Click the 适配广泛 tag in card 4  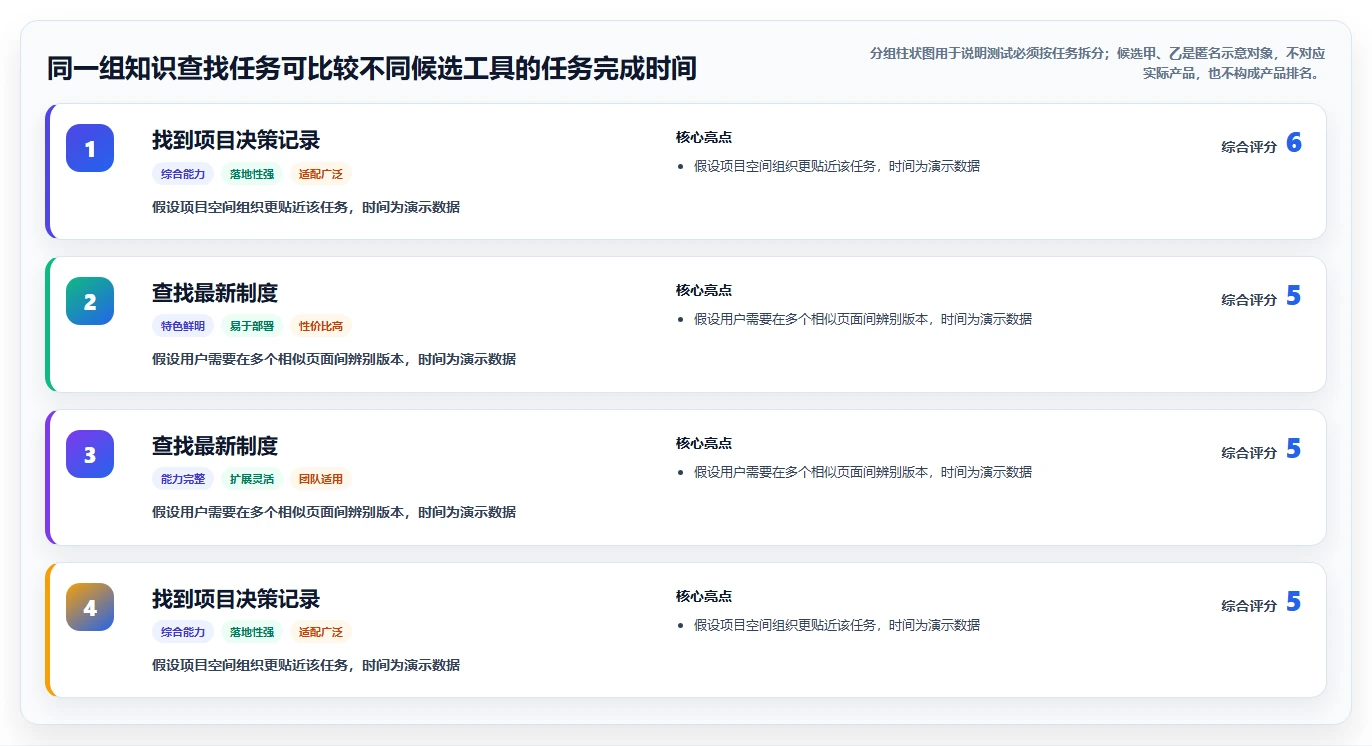click(321, 632)
